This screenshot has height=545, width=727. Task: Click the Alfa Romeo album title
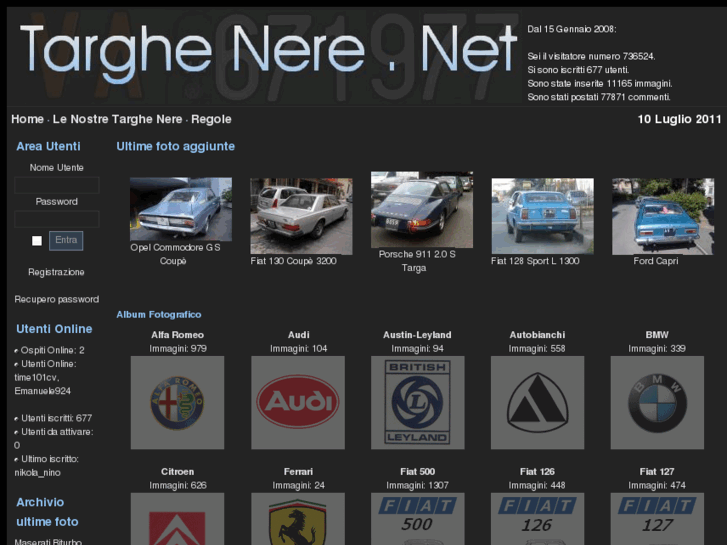click(x=177, y=335)
